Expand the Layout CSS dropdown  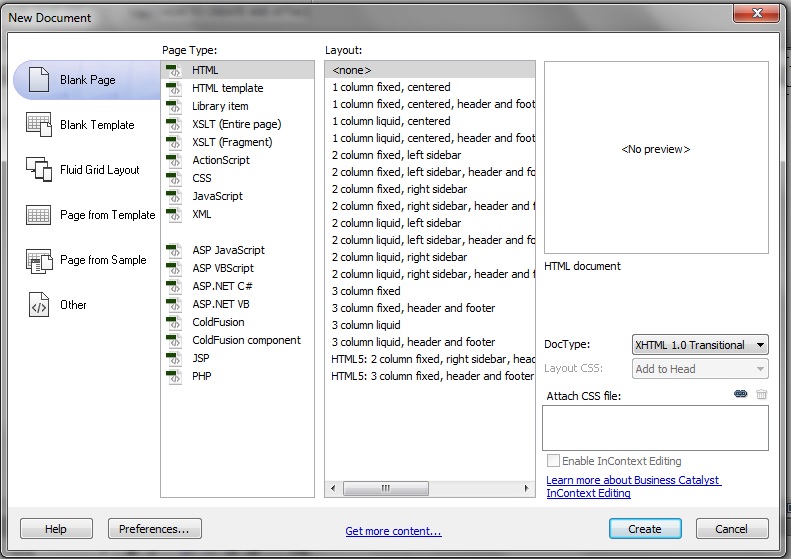coord(700,369)
